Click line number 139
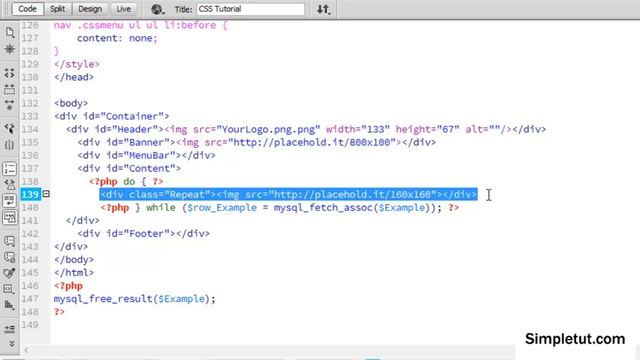 (x=30, y=194)
